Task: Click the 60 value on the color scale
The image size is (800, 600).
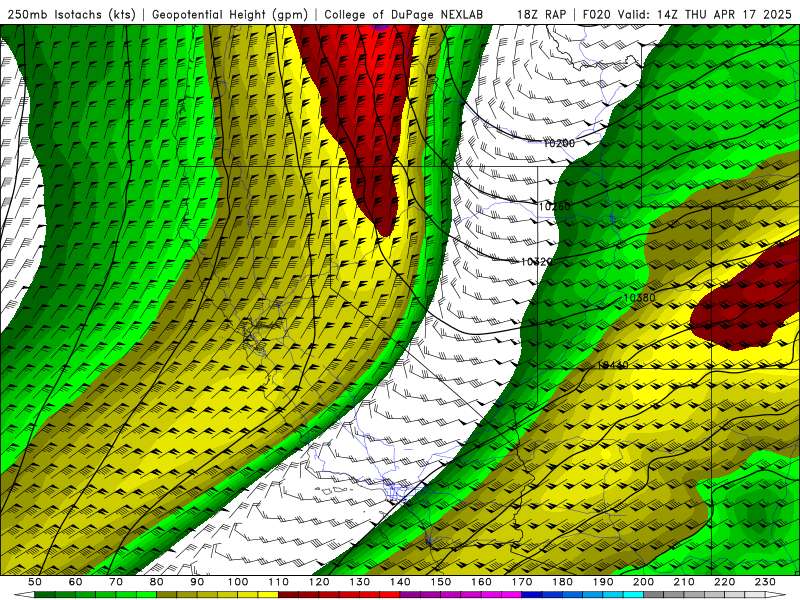Action: [76, 582]
